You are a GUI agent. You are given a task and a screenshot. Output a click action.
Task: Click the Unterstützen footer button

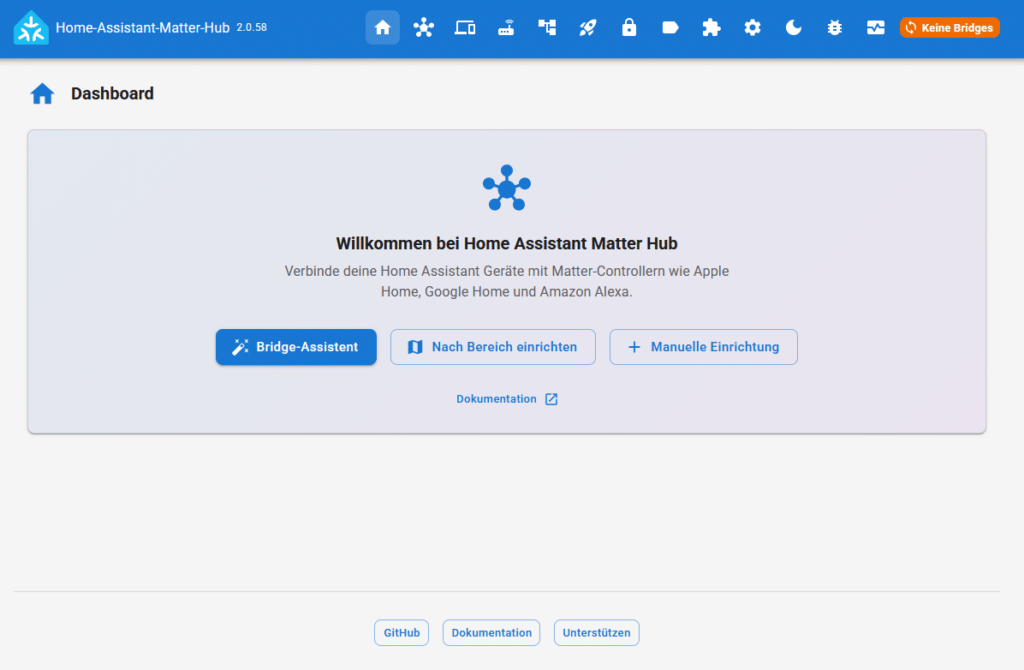point(596,632)
